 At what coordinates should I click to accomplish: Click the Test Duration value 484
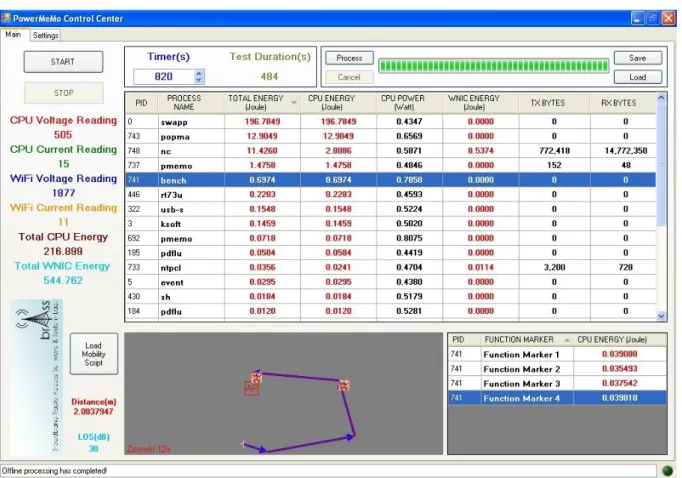click(x=269, y=77)
